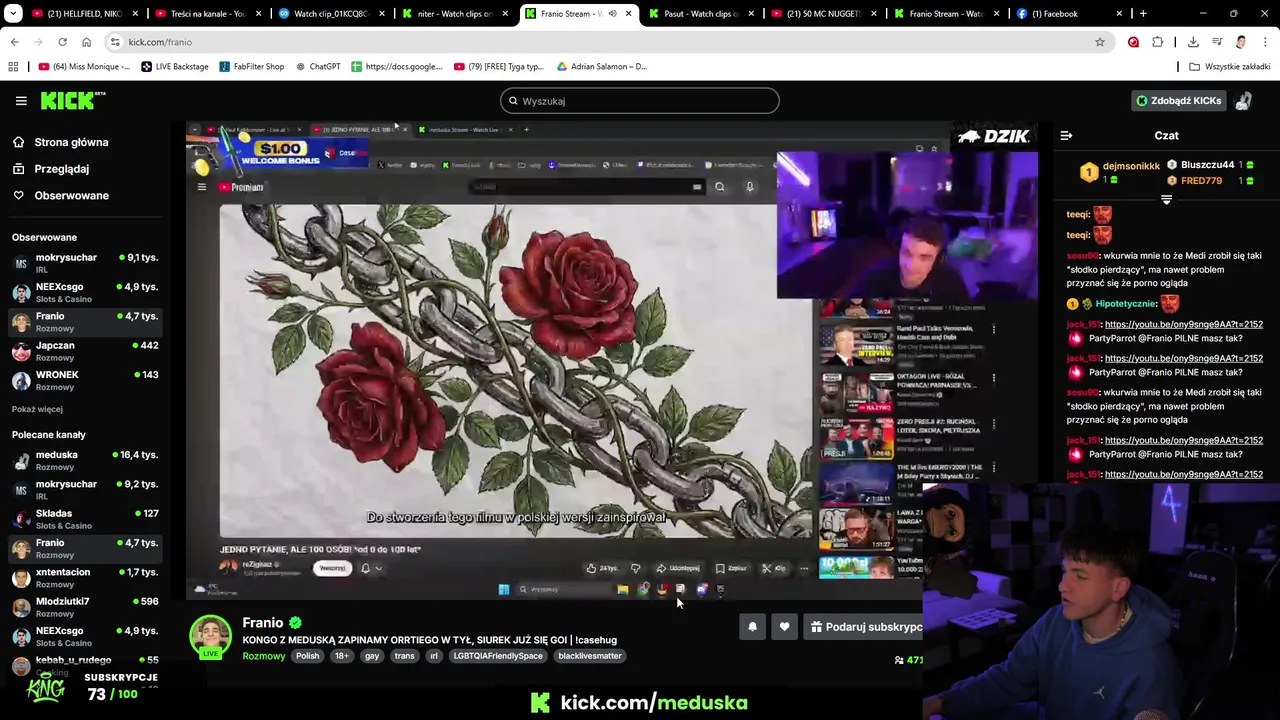The width and height of the screenshot is (1280, 720).
Task: Click the Zdobądź KICKs button
Action: [1178, 101]
